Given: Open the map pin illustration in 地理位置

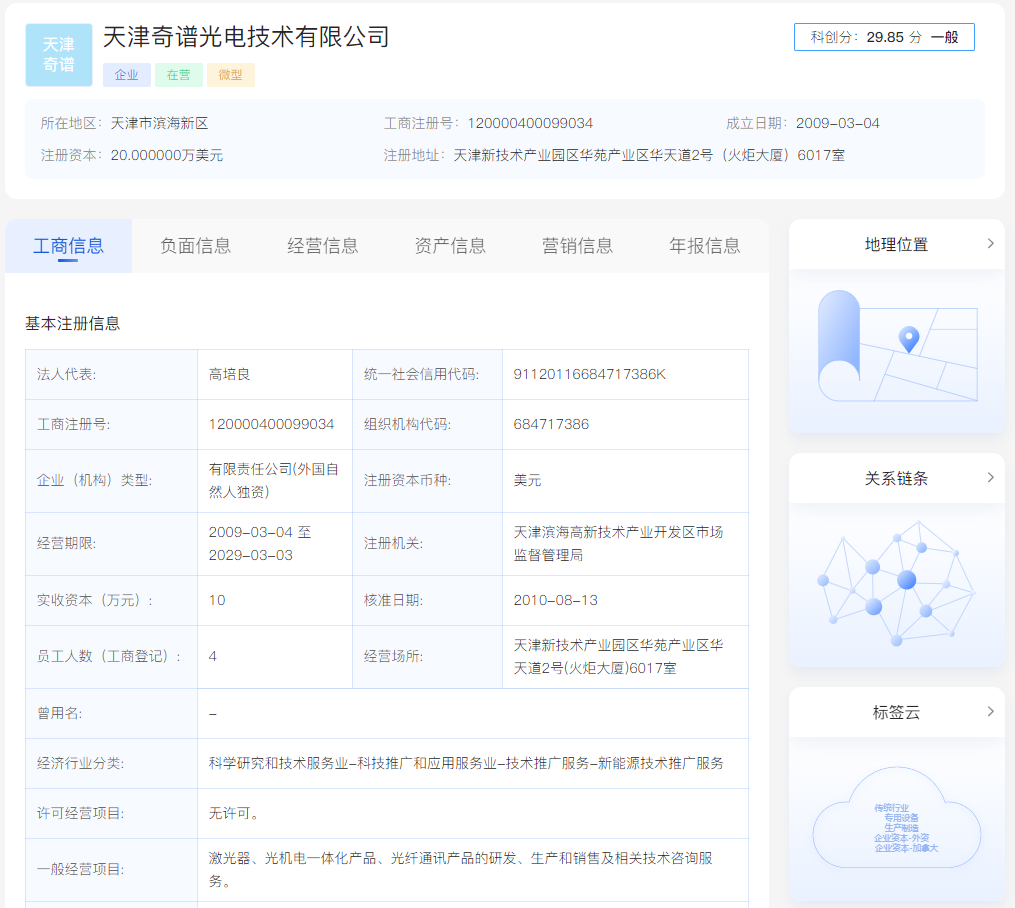Looking at the screenshot, I should (897, 346).
